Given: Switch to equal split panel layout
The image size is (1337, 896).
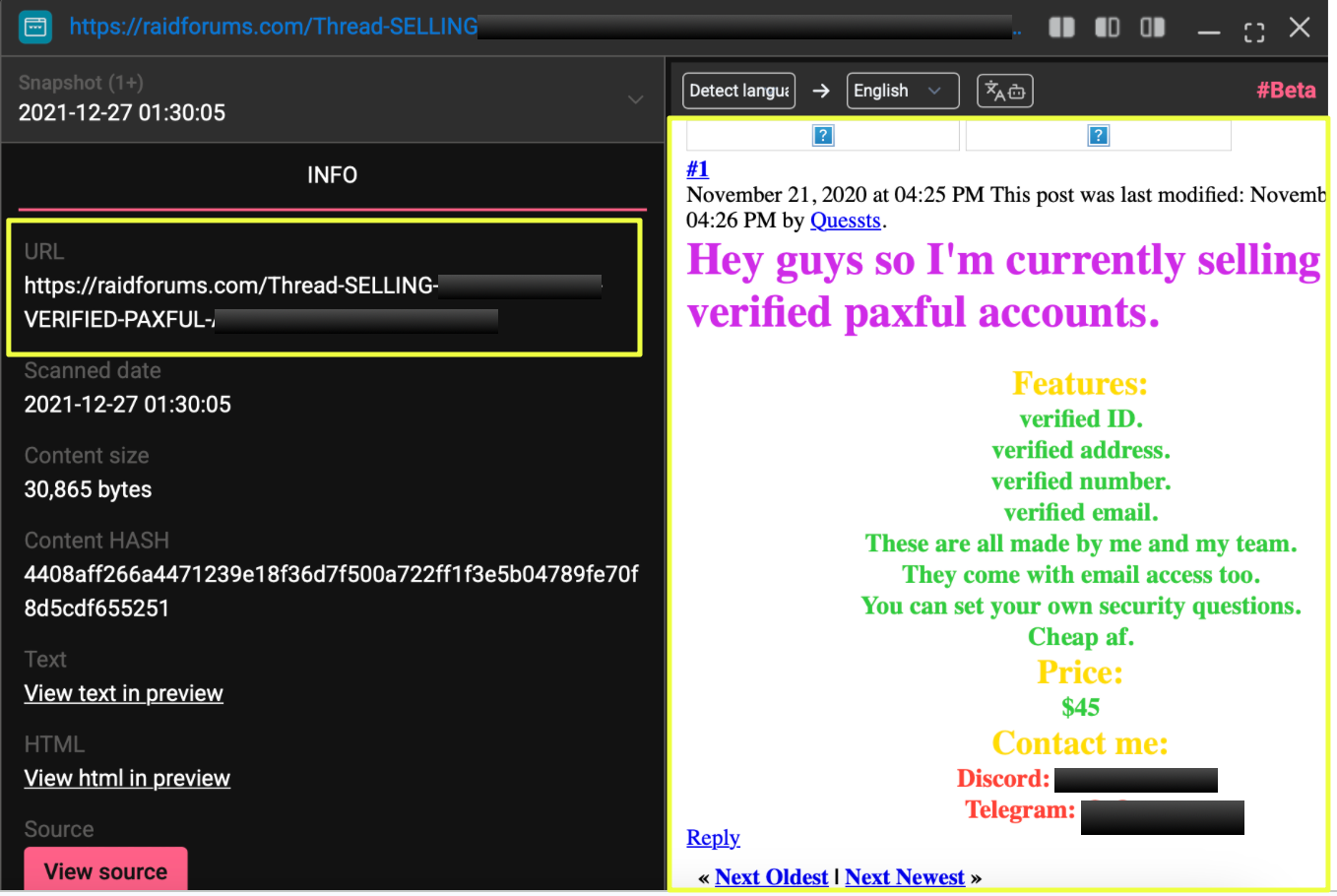Looking at the screenshot, I should [1061, 28].
